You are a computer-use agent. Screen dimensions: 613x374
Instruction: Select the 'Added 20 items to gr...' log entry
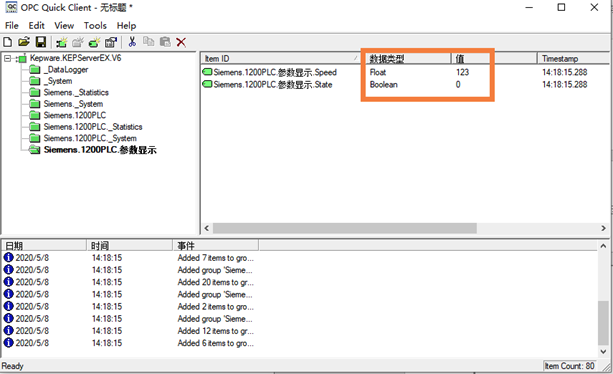(x=215, y=282)
